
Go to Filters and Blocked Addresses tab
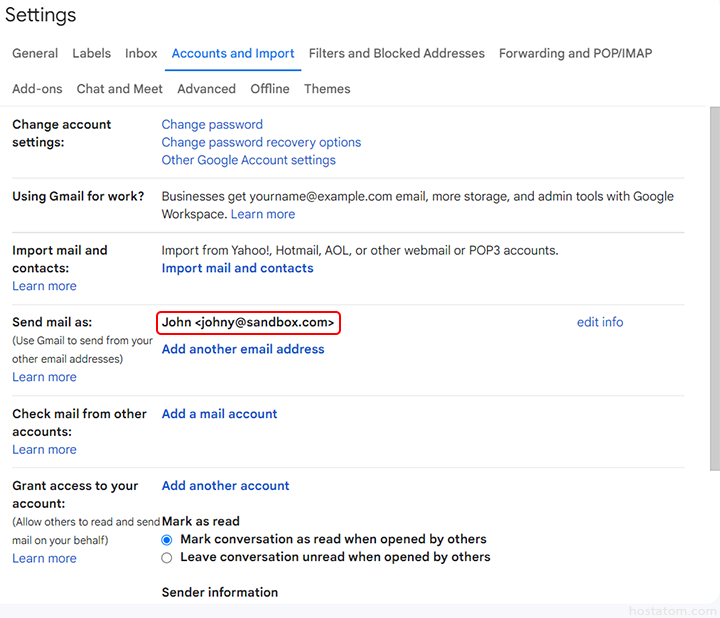(x=396, y=53)
